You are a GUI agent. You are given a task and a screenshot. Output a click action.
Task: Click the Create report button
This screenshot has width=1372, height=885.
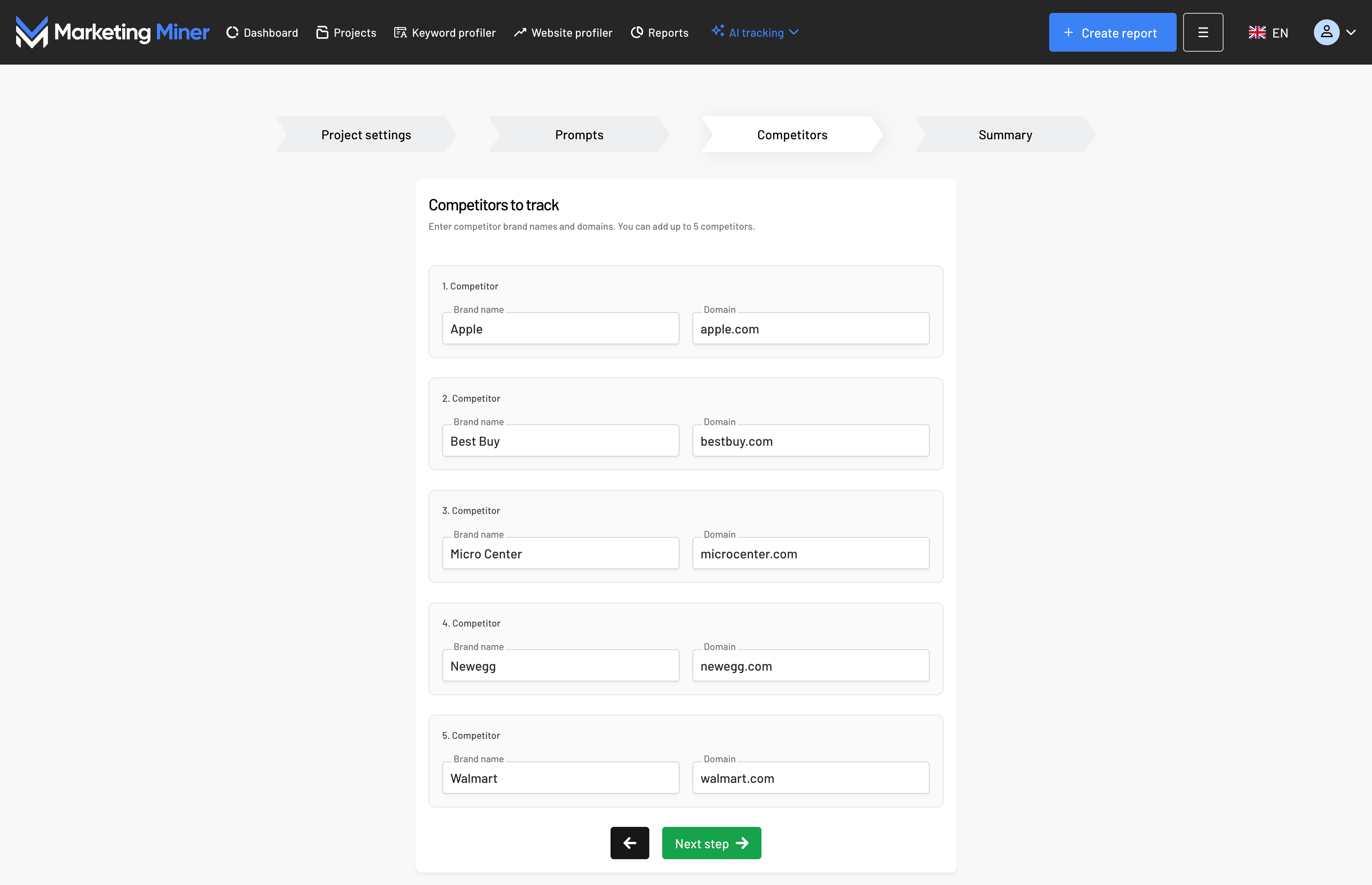pos(1112,33)
